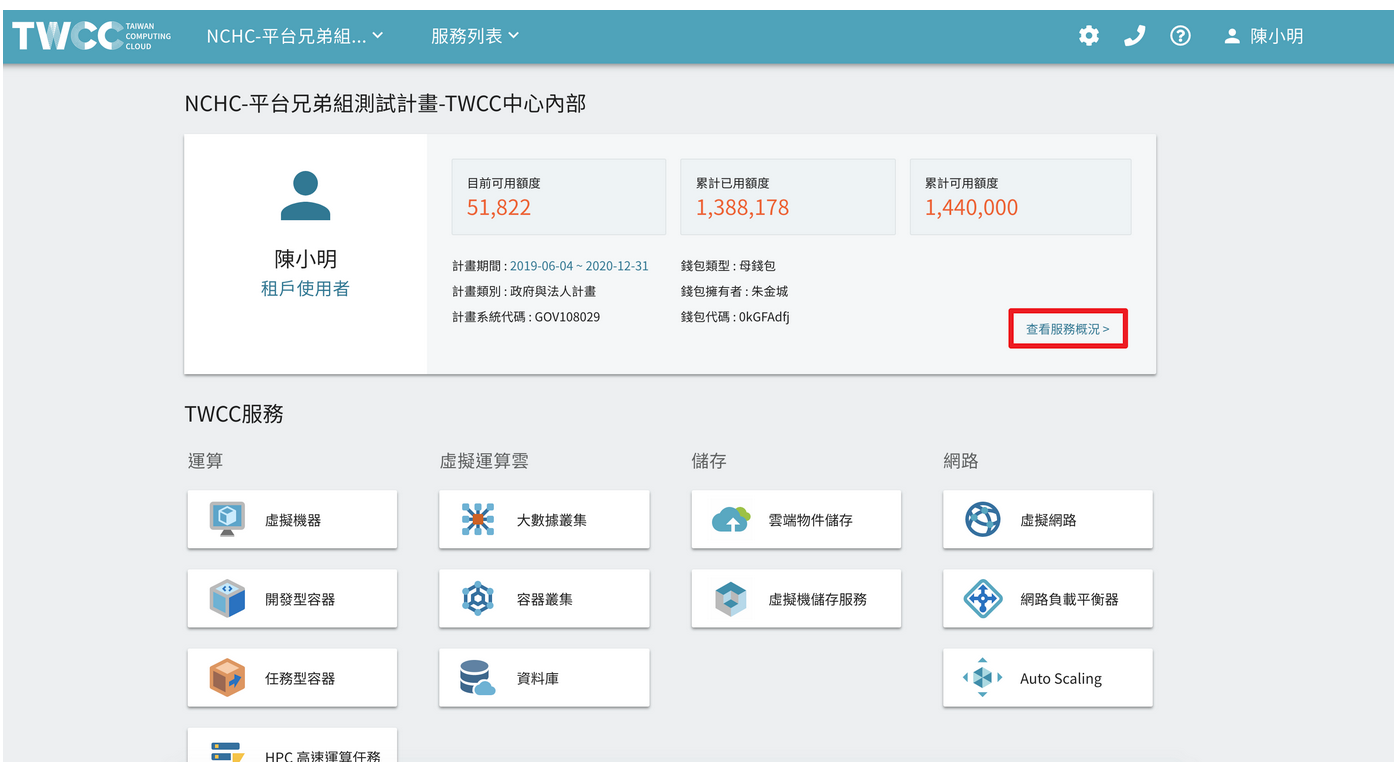The image size is (1394, 778).
Task: Click the 虛擬網路 globe icon
Action: click(983, 519)
